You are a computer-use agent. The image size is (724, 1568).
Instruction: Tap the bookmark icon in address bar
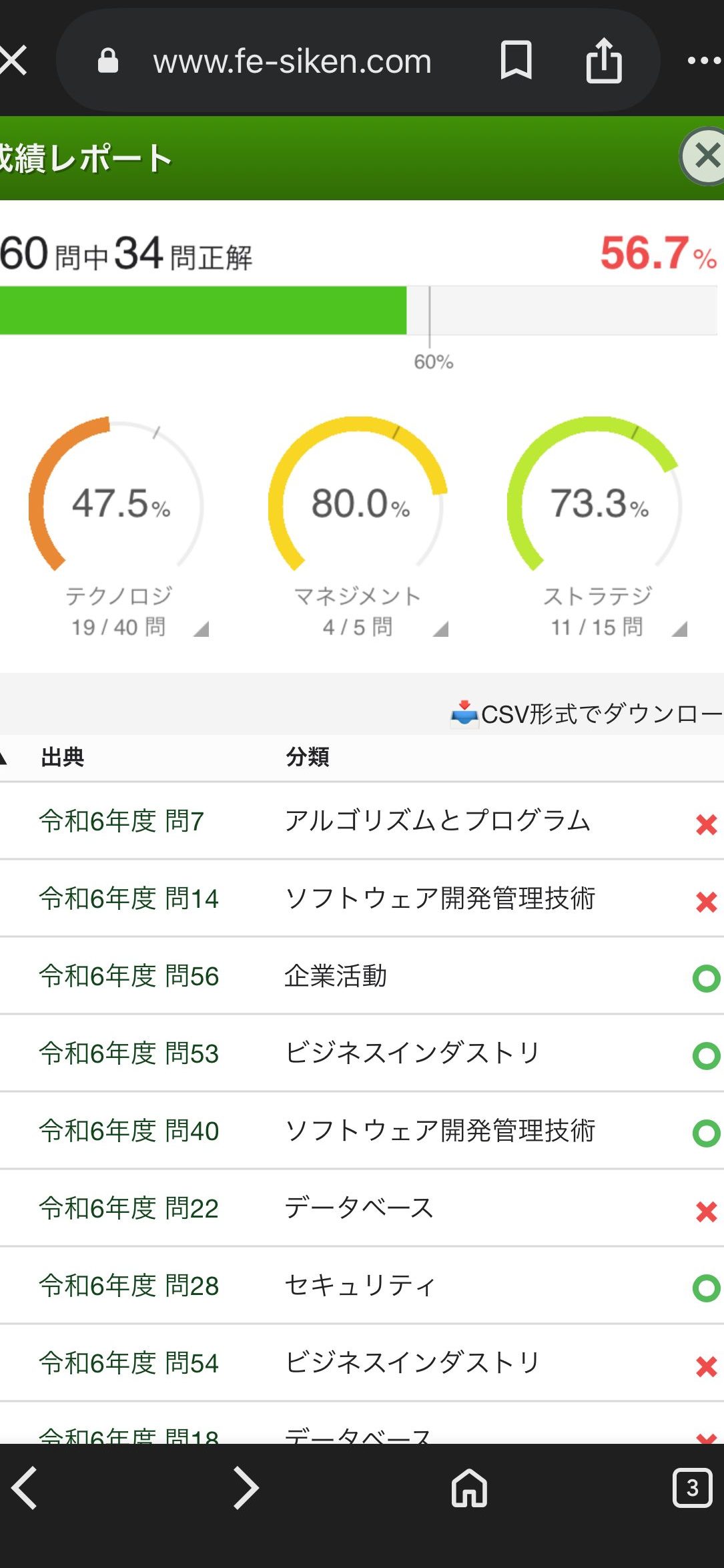516,61
